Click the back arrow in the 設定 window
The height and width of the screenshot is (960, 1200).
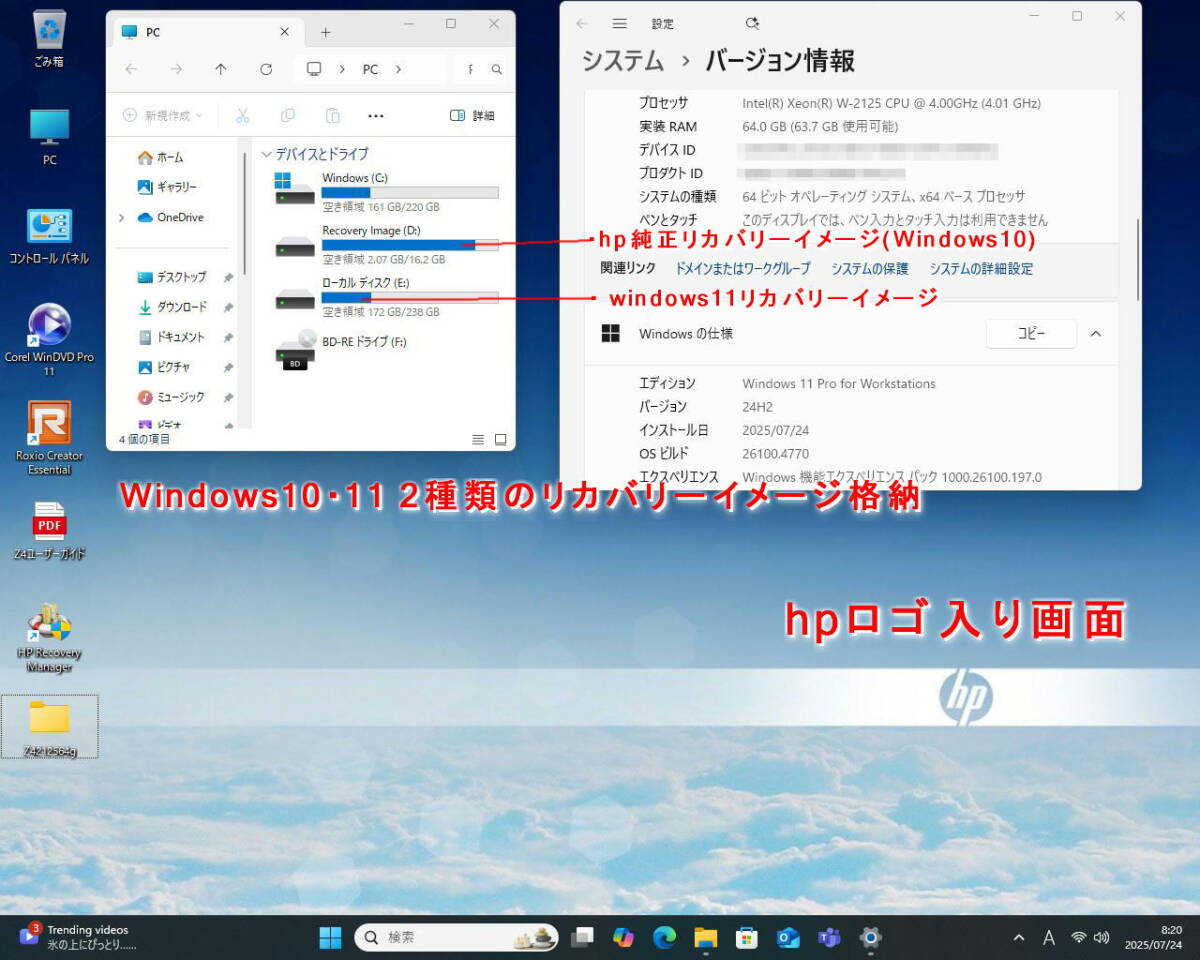582,23
